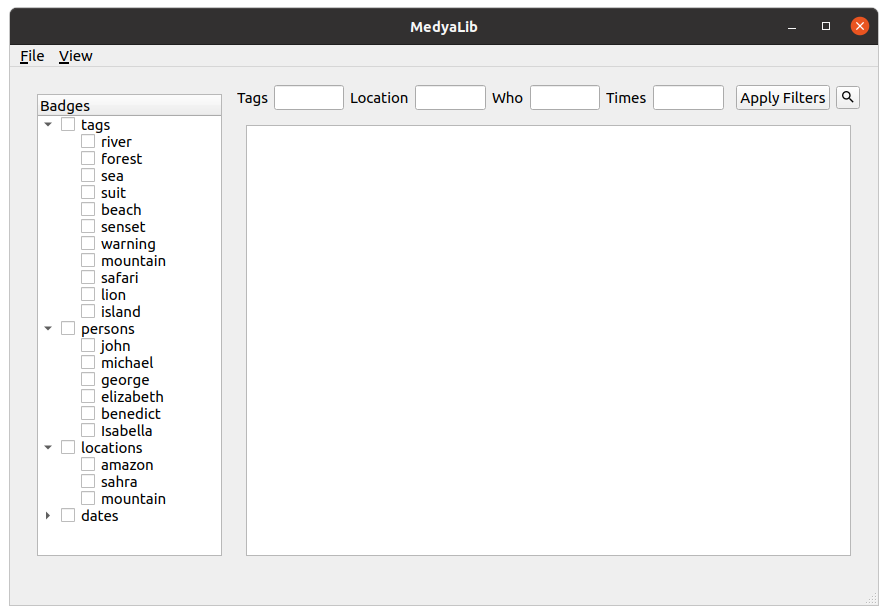Image resolution: width=888 pixels, height=615 pixels.
Task: Click the magnifier search icon button
Action: pyautogui.click(x=848, y=97)
